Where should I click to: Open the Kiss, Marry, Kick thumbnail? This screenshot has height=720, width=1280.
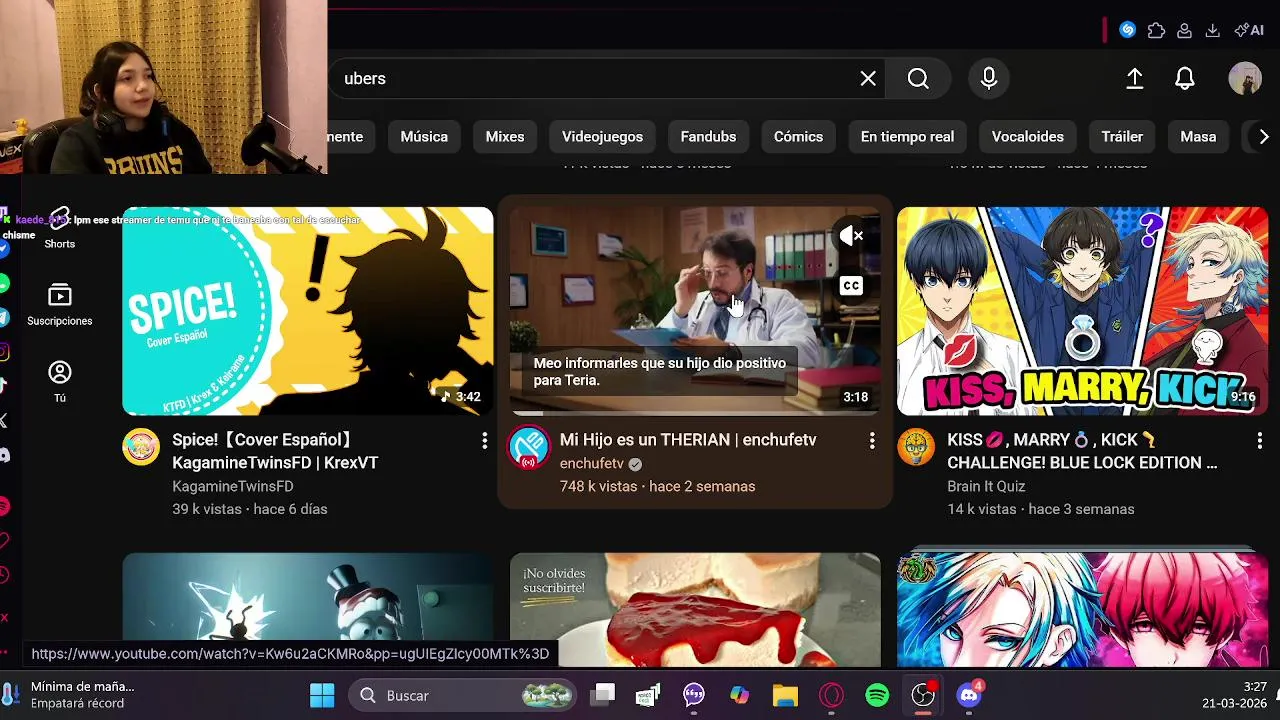coord(1082,311)
